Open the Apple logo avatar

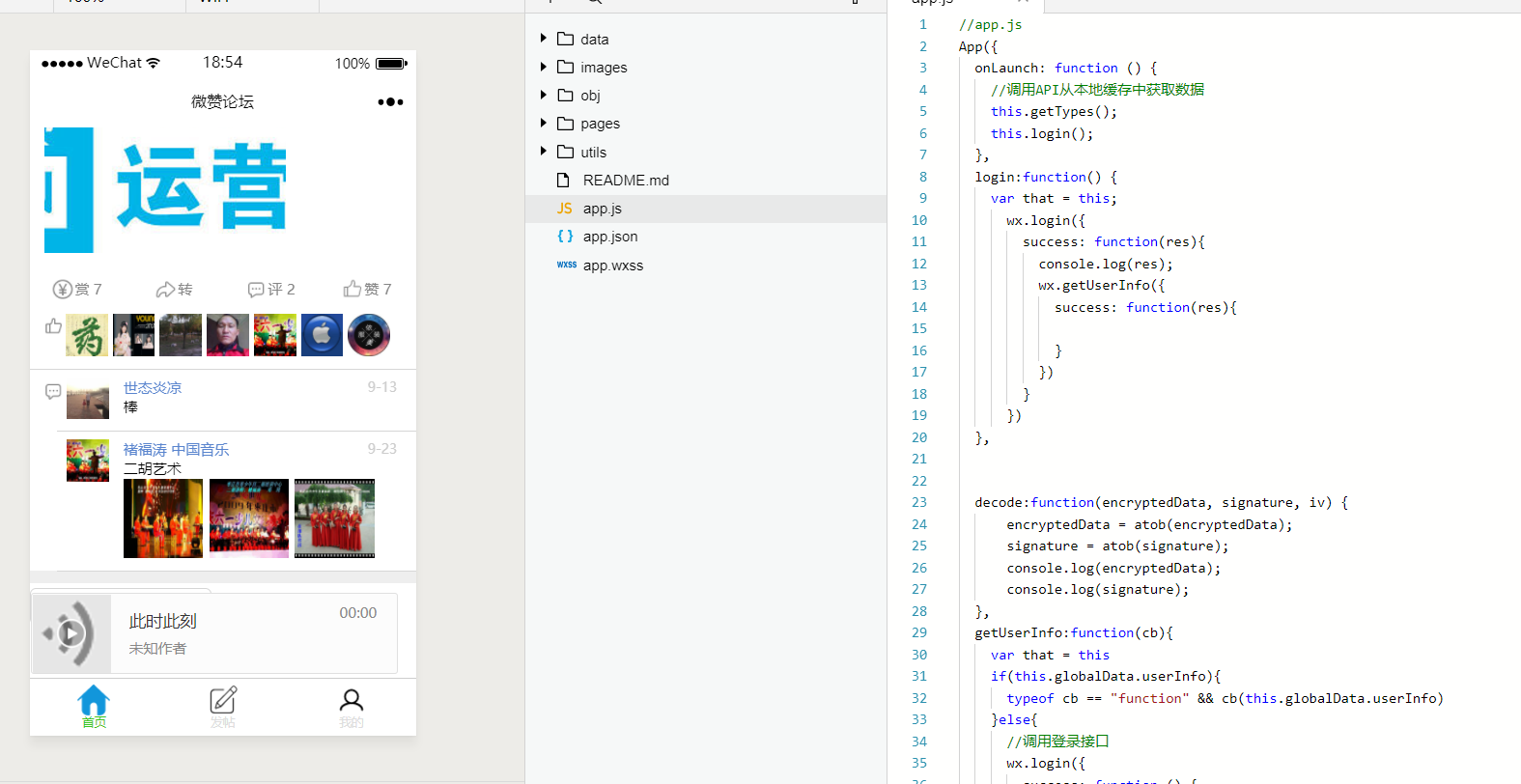(x=322, y=335)
